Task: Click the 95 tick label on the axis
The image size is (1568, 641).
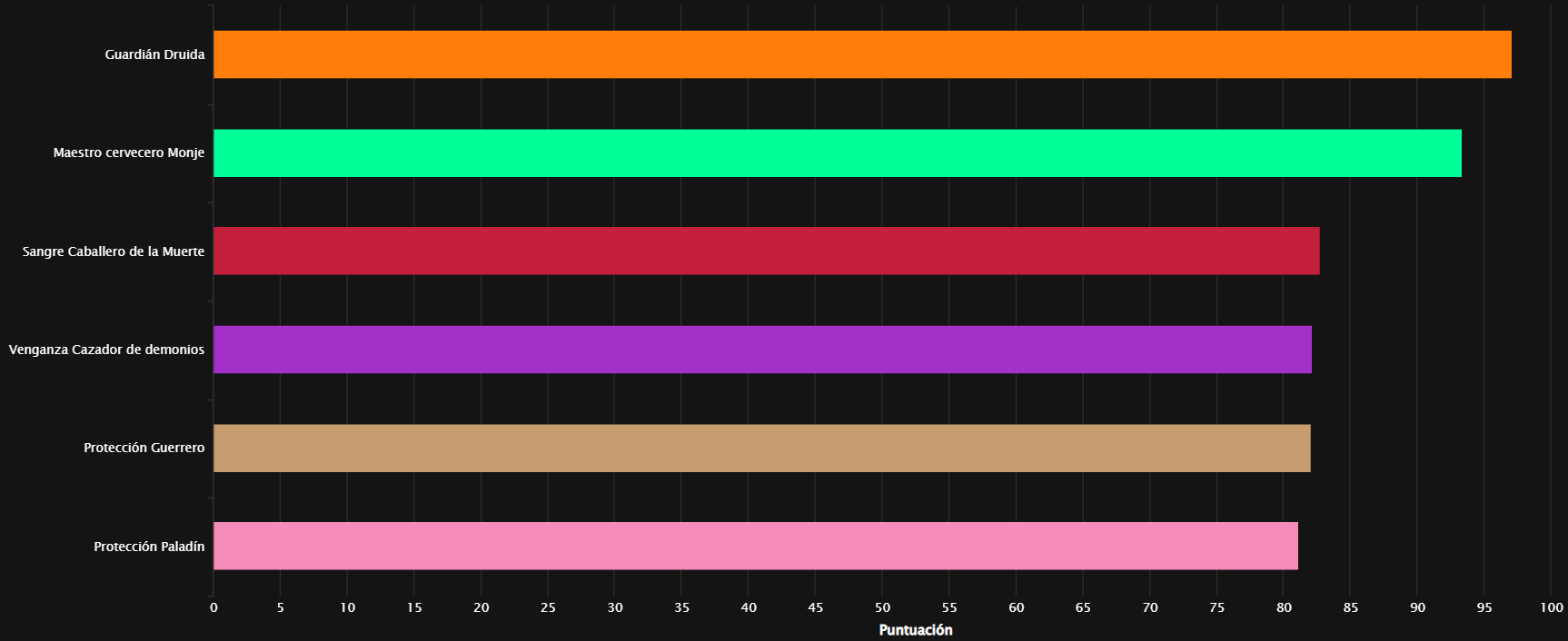Action: pos(1484,607)
